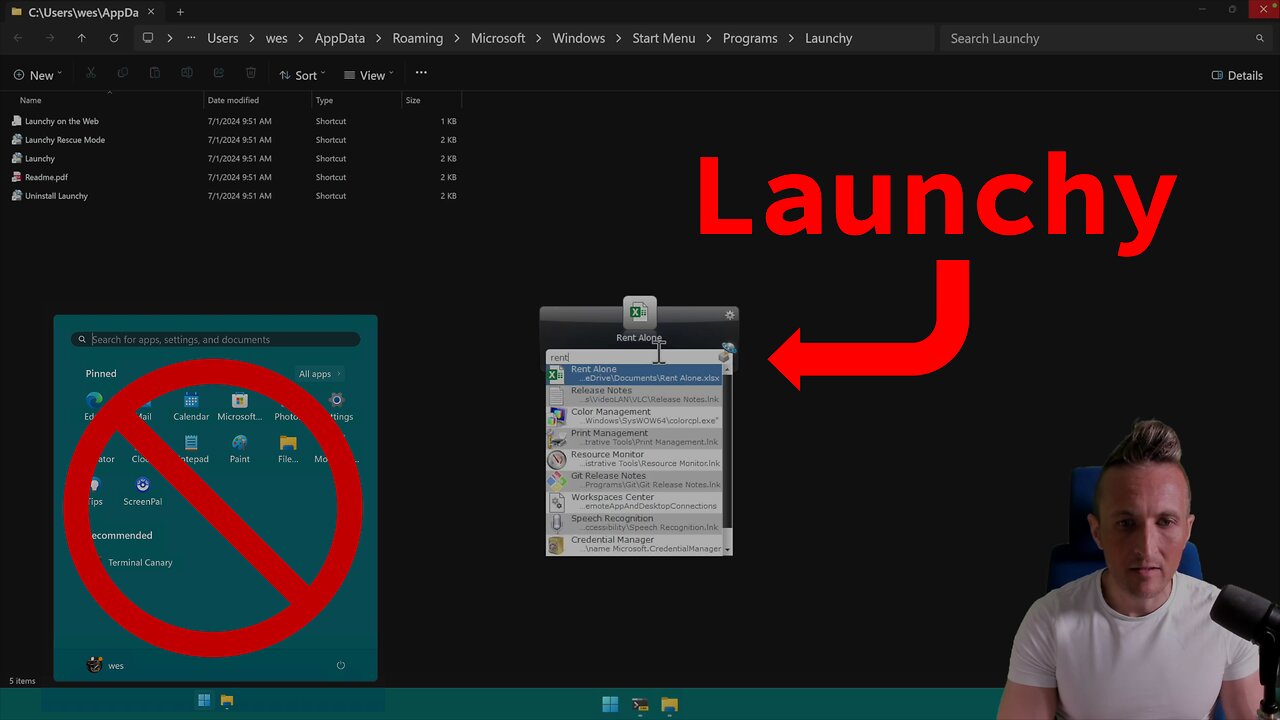Click the Forward navigation arrow

pos(50,38)
